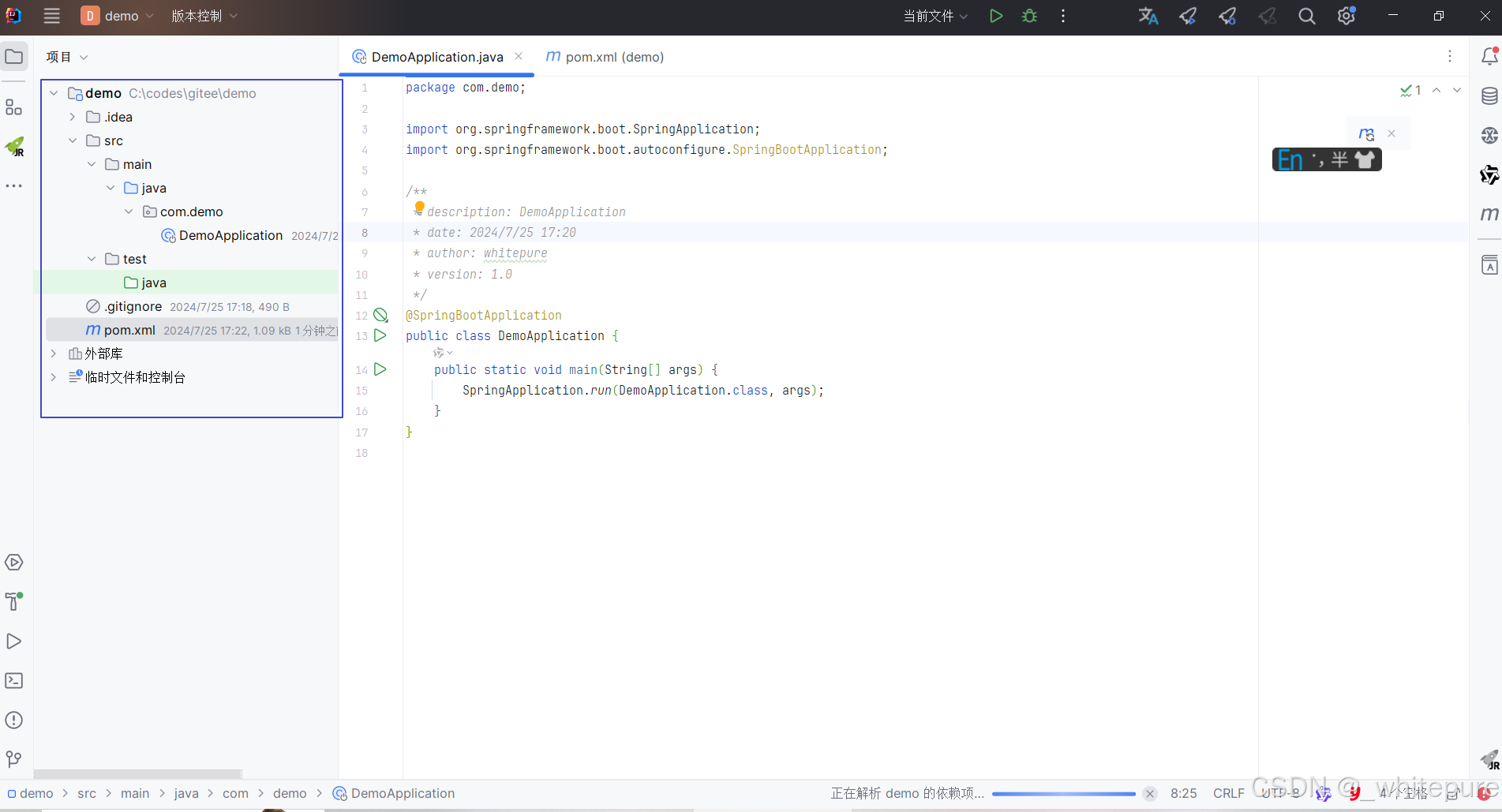
Task: Close the DemoApplication.java tab
Action: click(x=519, y=56)
